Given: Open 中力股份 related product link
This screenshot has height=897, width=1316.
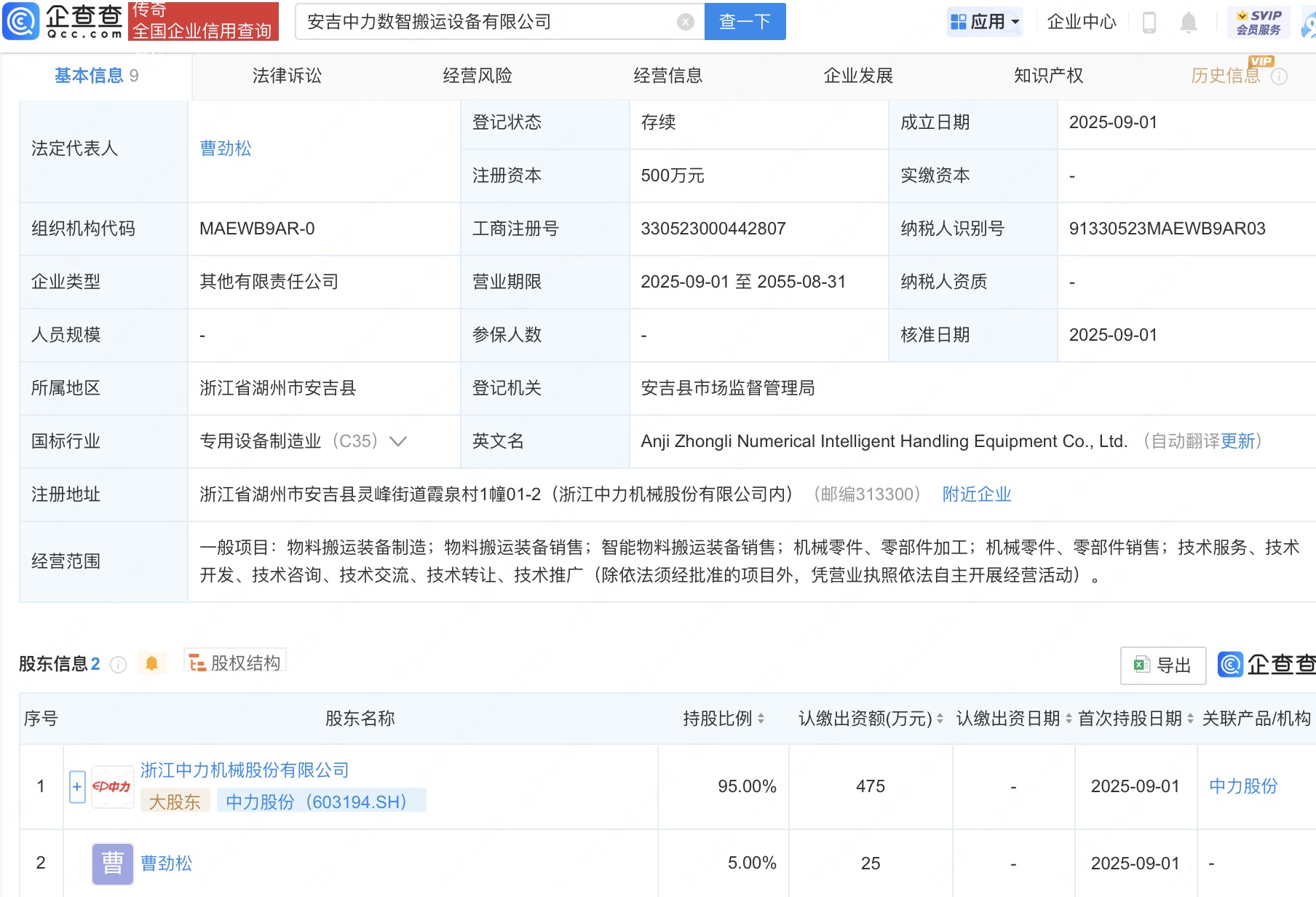Looking at the screenshot, I should [x=1243, y=786].
